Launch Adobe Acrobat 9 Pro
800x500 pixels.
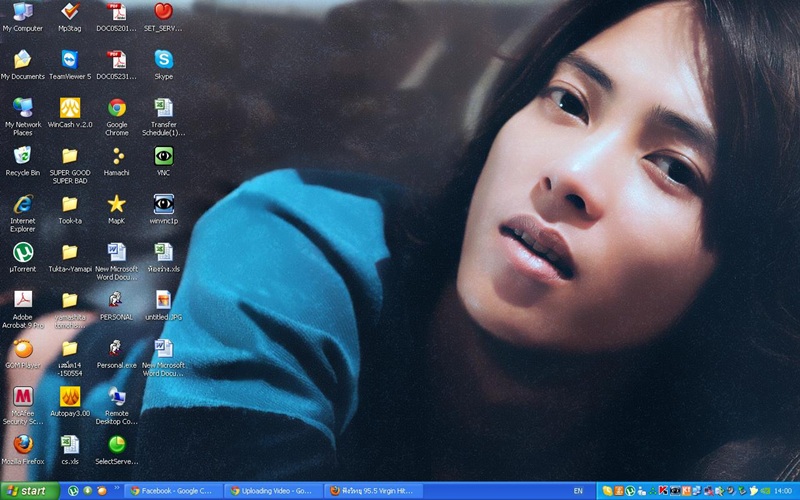[x=23, y=309]
